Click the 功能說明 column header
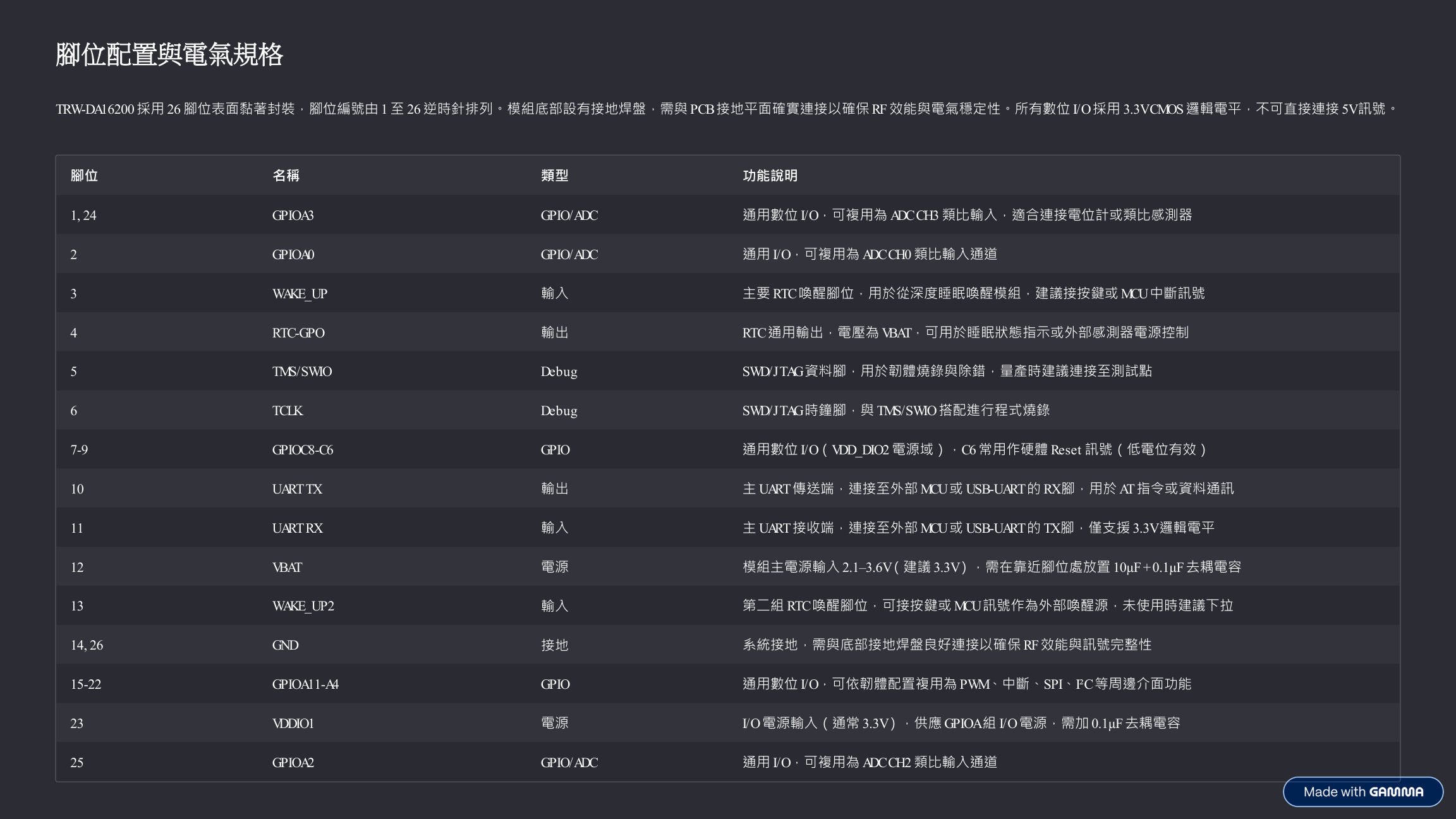 point(770,176)
